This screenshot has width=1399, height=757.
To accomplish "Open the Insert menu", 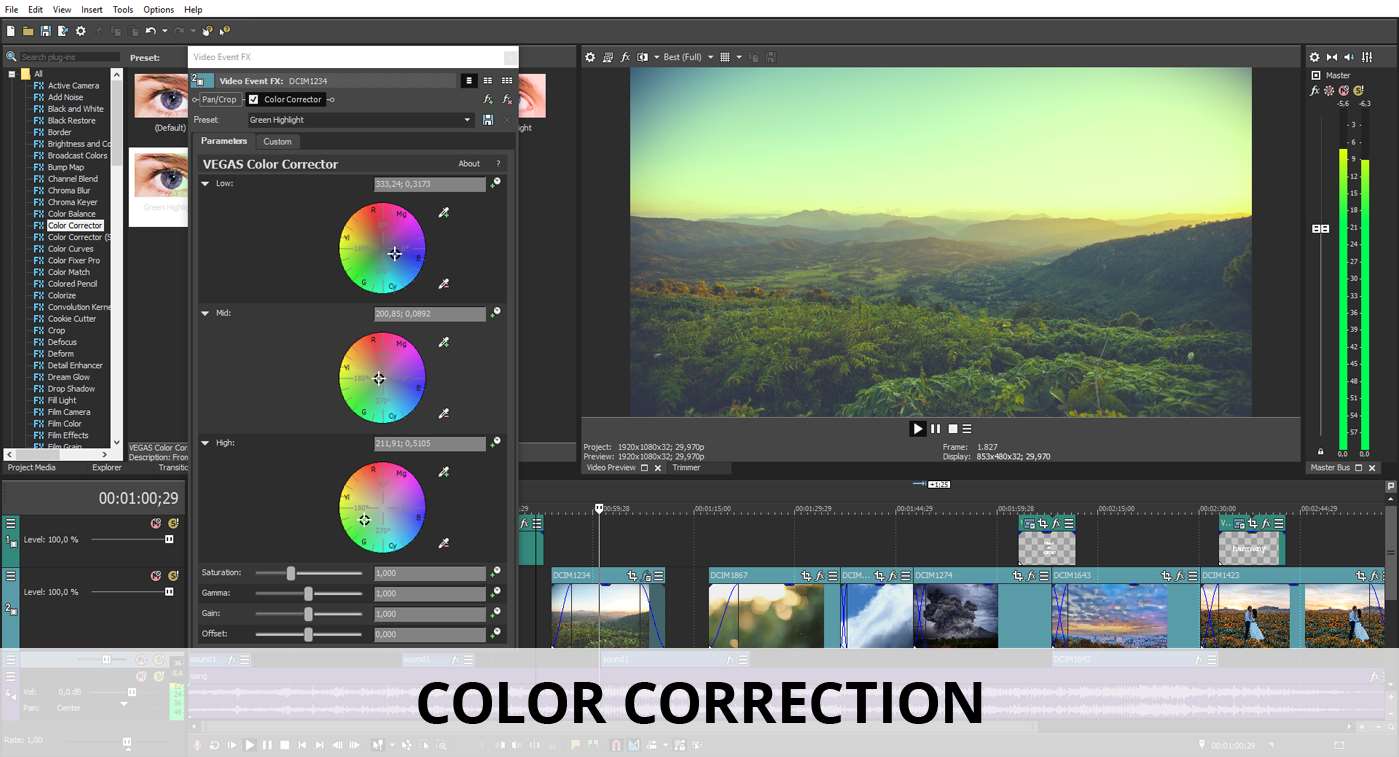I will coord(92,9).
